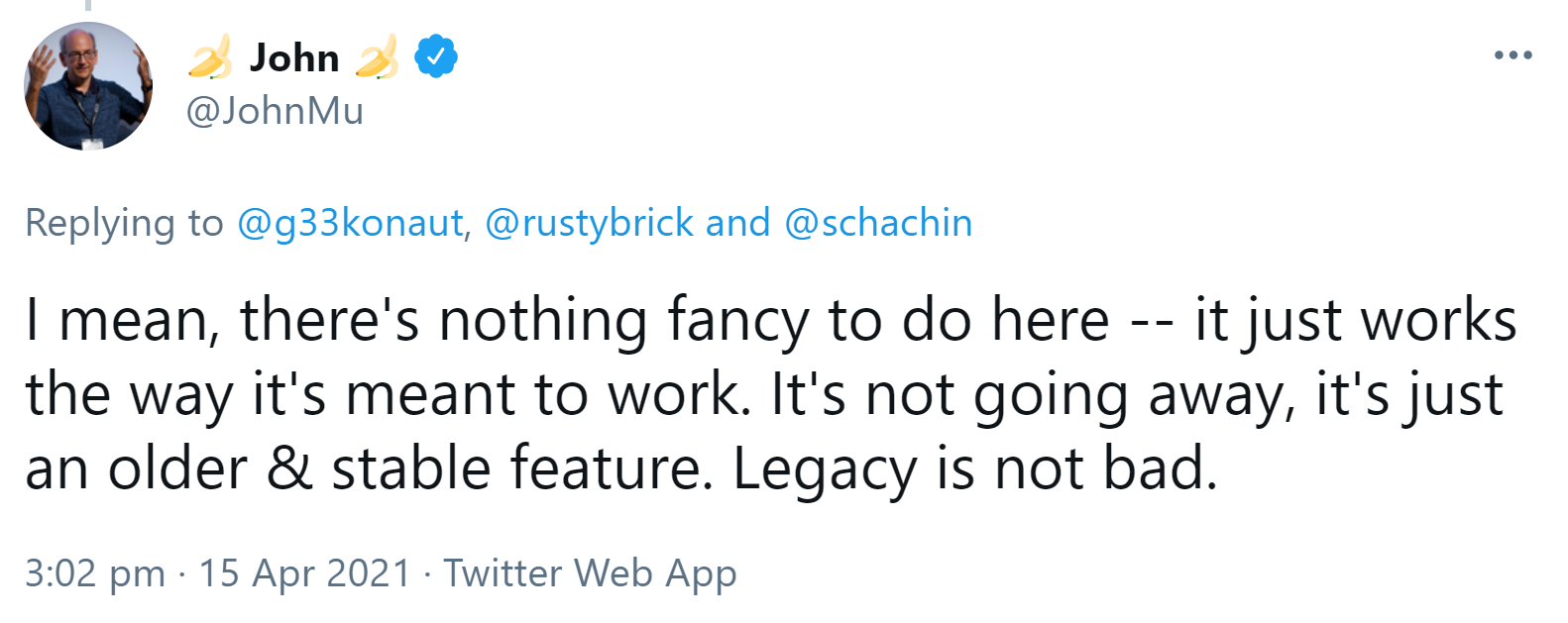Click the 15 Apr 2021 date
1568x623 pixels.
pos(305,573)
